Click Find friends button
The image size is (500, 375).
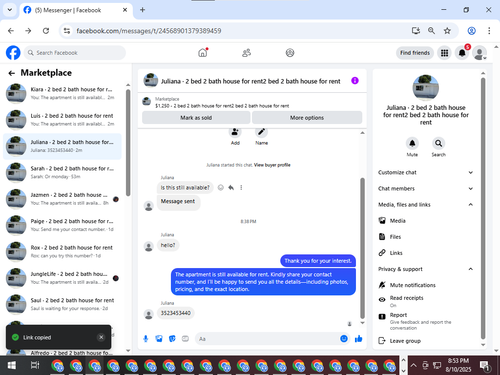tap(415, 53)
